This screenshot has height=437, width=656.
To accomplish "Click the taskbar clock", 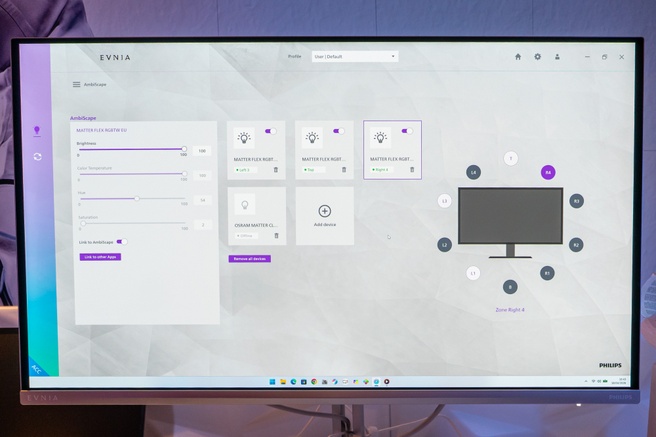I will (x=618, y=381).
